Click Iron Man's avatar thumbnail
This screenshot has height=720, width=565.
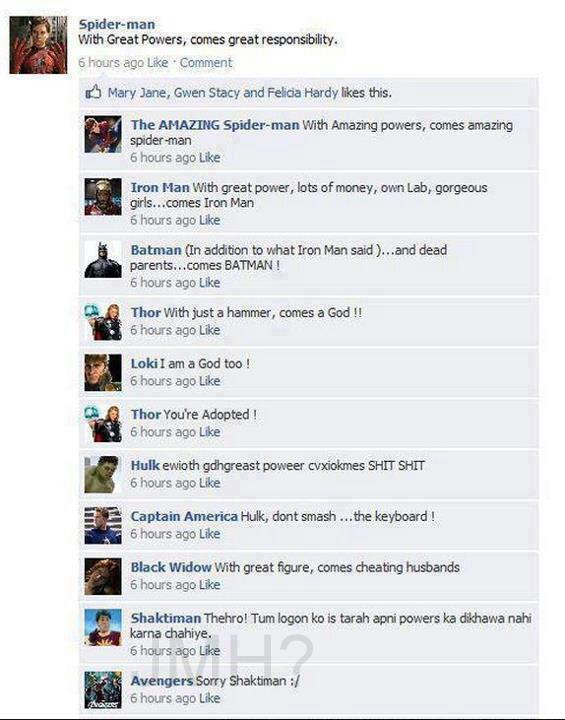pos(103,197)
